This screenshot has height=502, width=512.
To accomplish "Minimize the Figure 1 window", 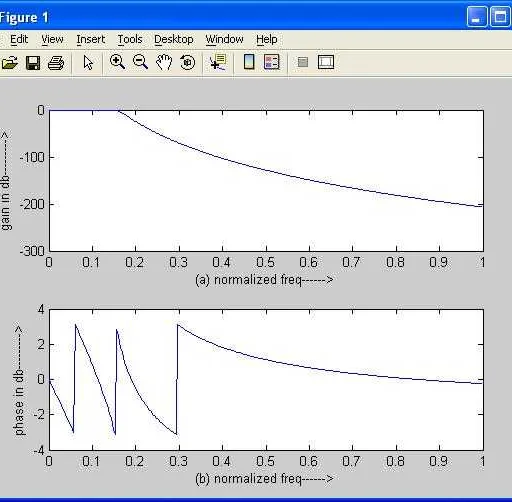I will (477, 17).
